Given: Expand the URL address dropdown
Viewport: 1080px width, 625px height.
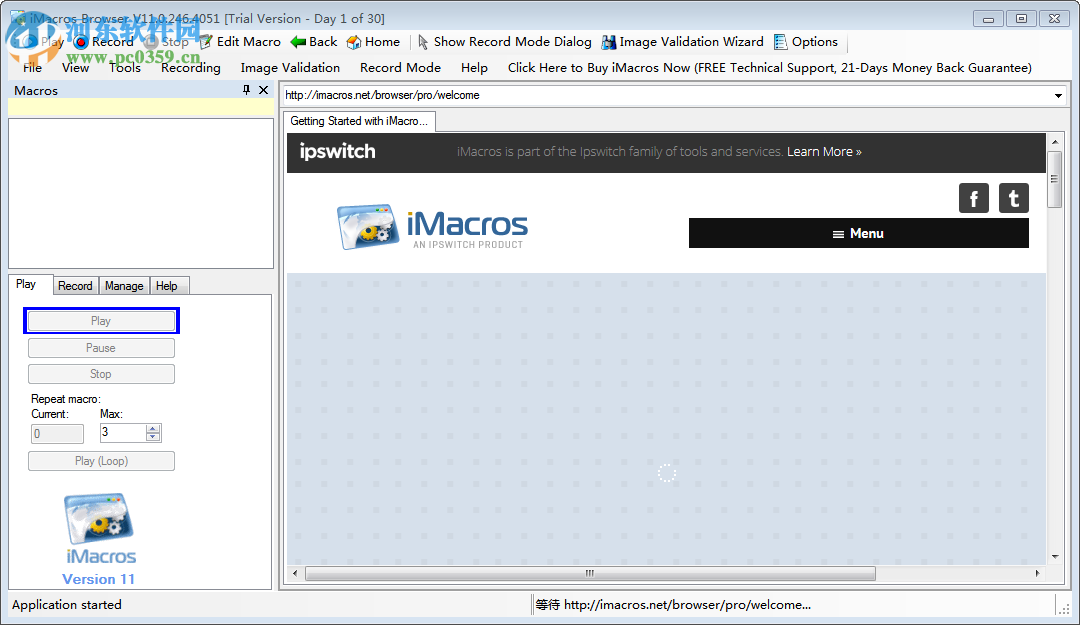Looking at the screenshot, I should [x=1058, y=95].
